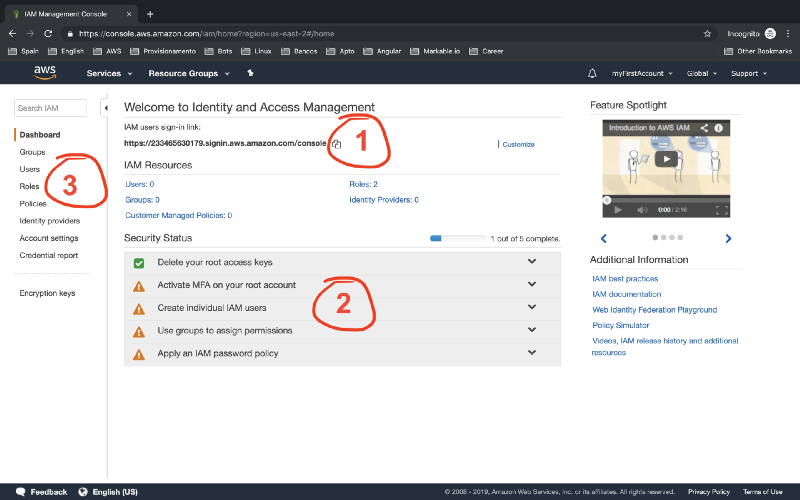The width and height of the screenshot is (800, 500).
Task: Mute the video volume icon
Action: (642, 210)
